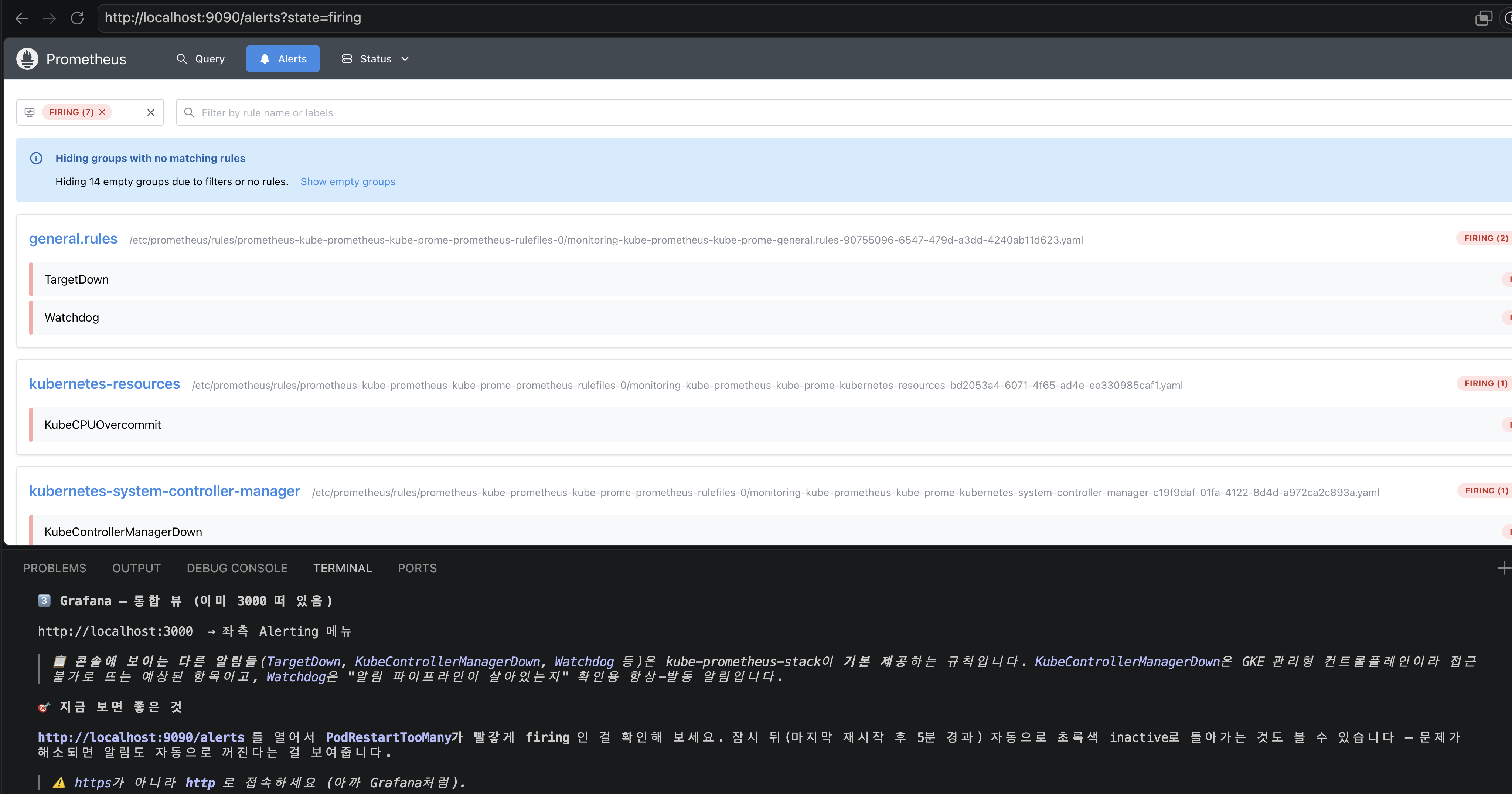Expand the TargetDown alert row
The width and height of the screenshot is (1512, 794).
point(770,279)
